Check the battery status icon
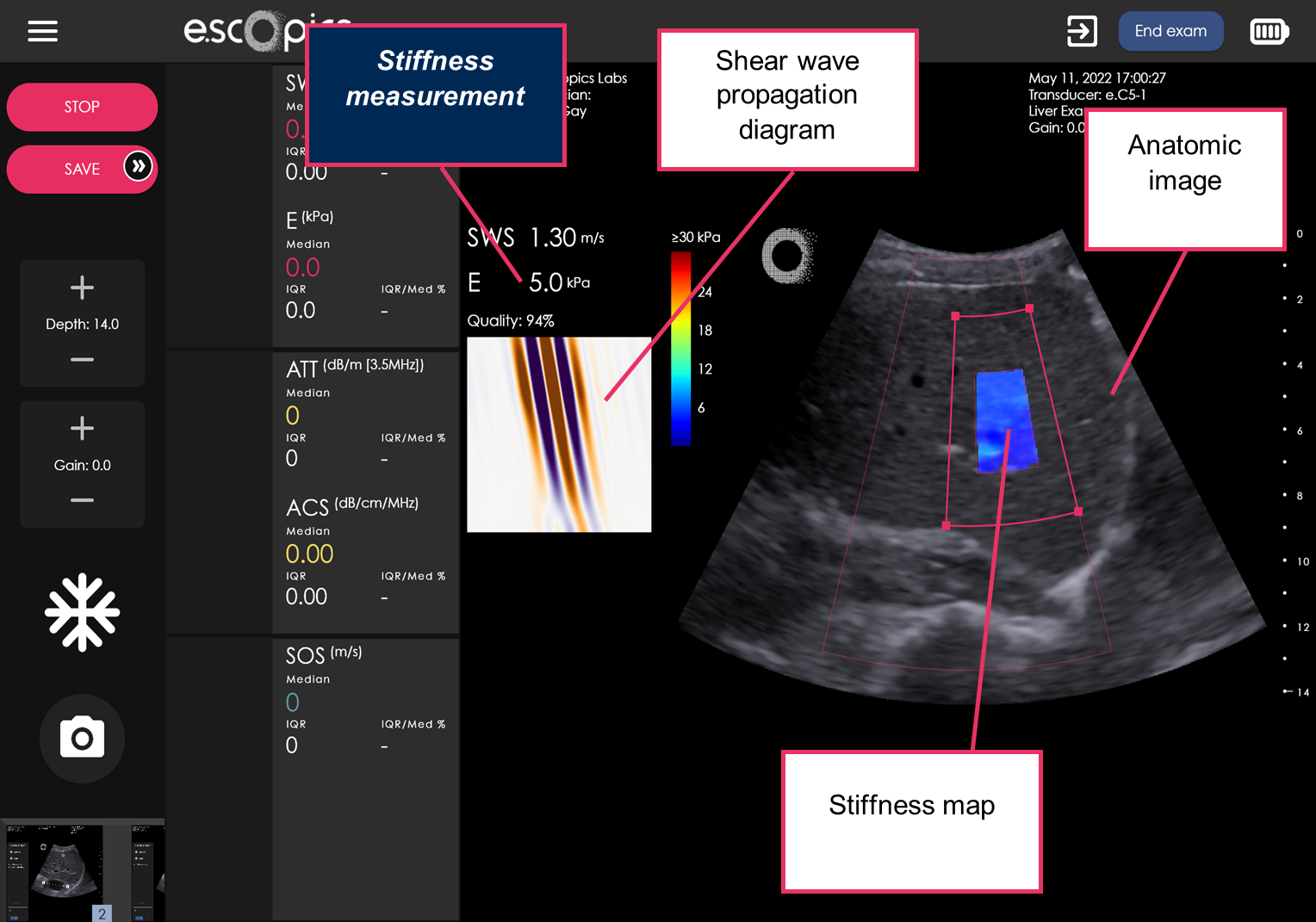Image resolution: width=1316 pixels, height=922 pixels. click(1269, 32)
